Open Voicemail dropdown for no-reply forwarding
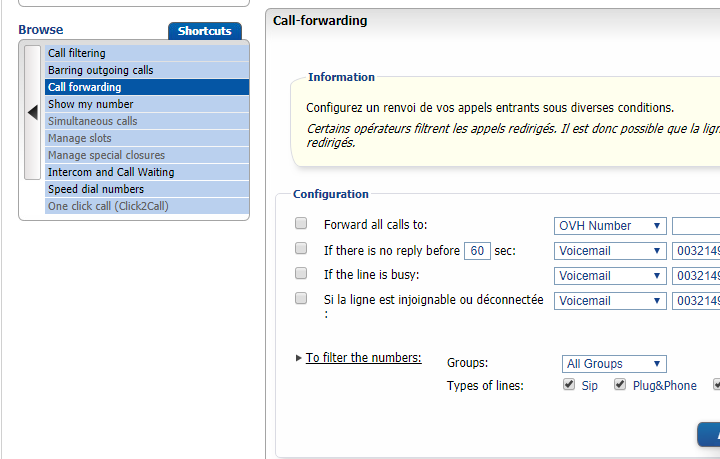 pyautogui.click(x=610, y=251)
